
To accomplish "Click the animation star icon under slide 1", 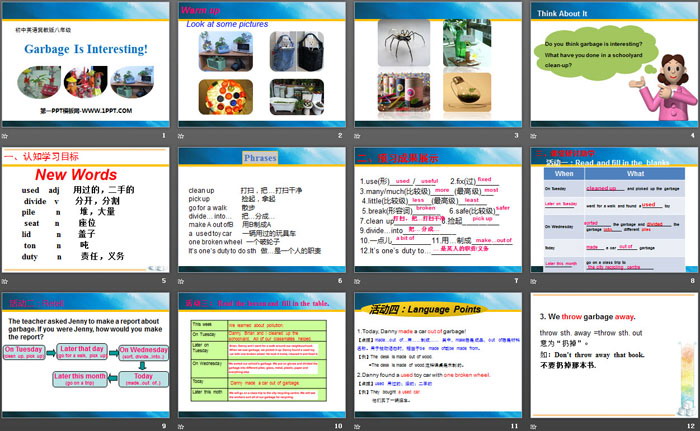I will tap(4, 136).
